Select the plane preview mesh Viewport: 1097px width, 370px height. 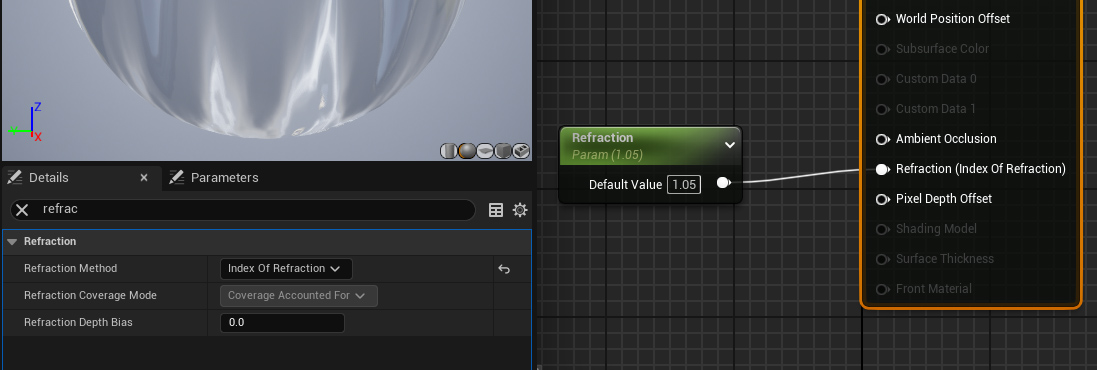click(485, 150)
